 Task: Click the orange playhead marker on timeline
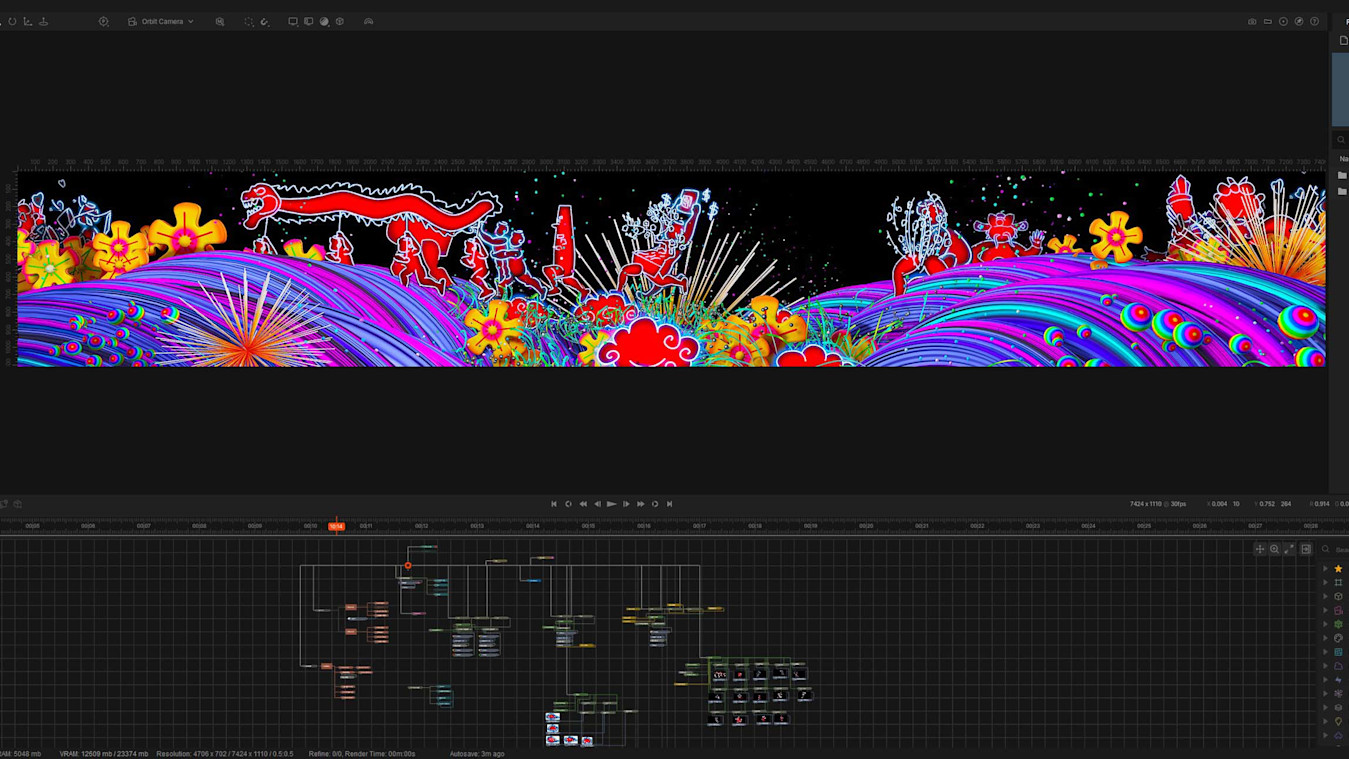coord(336,526)
